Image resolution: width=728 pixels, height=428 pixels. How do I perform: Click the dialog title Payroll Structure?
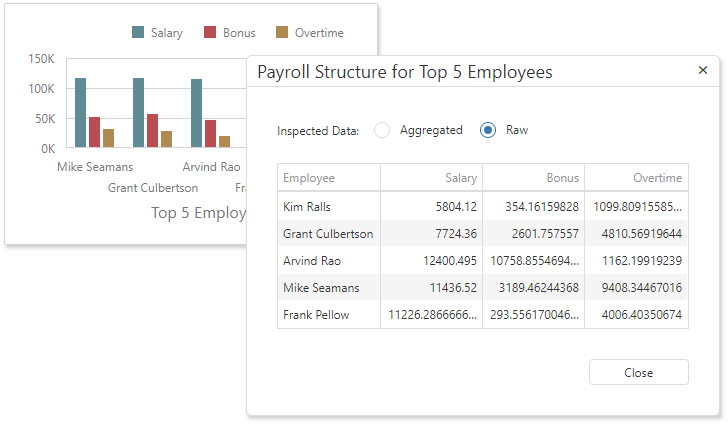coord(404,72)
